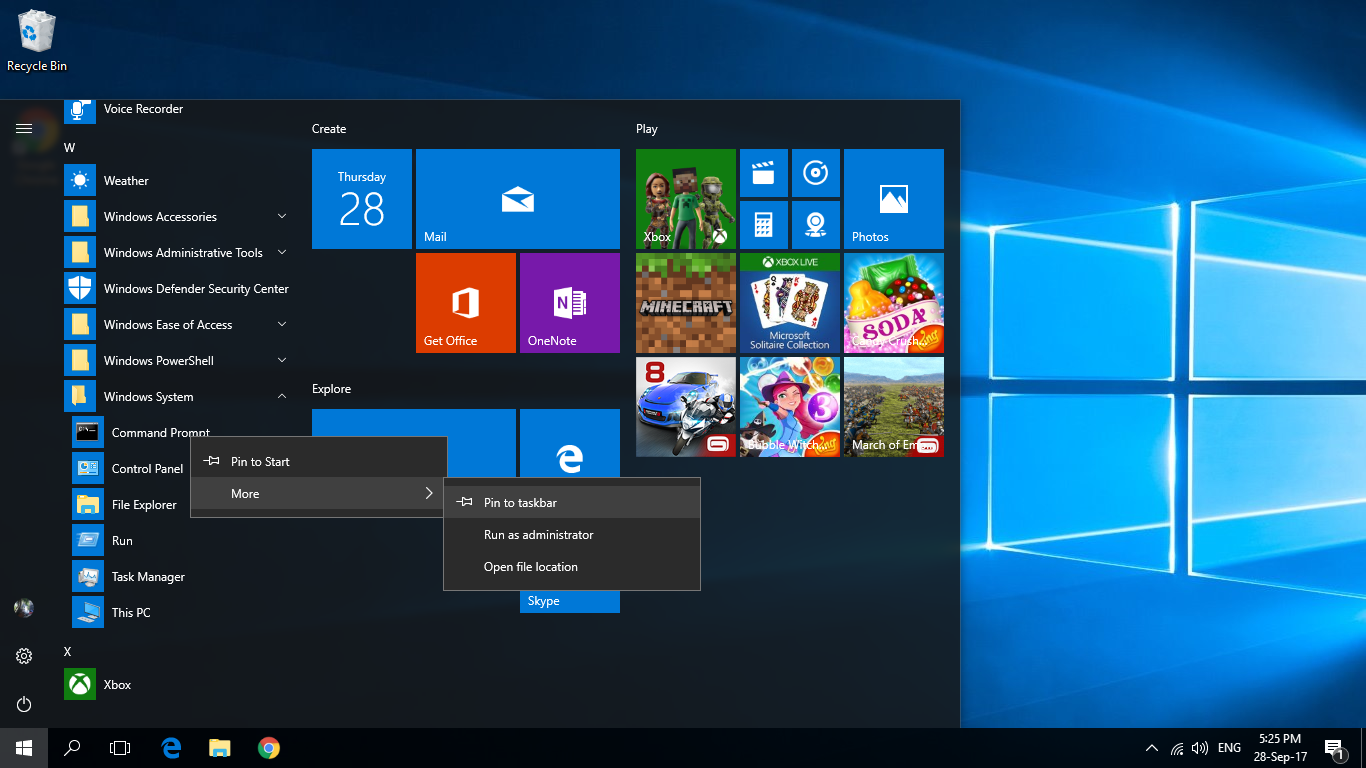Open Task View on the taskbar
The height and width of the screenshot is (768, 1366).
point(120,748)
